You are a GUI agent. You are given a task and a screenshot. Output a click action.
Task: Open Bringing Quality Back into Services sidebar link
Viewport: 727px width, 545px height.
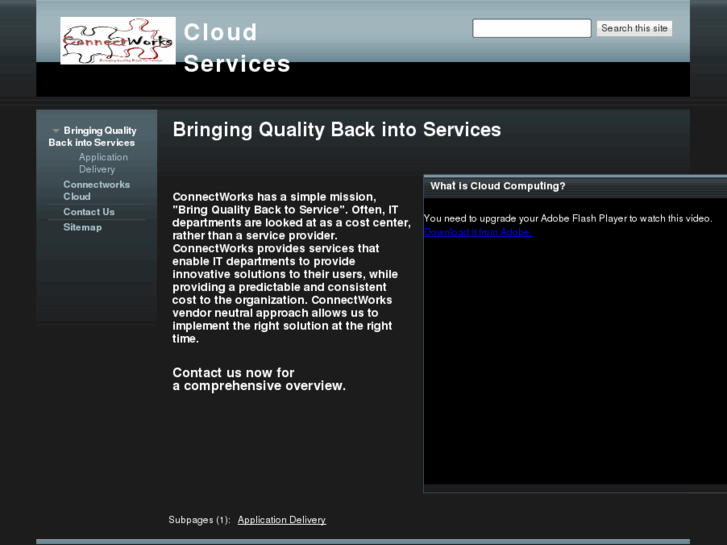[93, 136]
